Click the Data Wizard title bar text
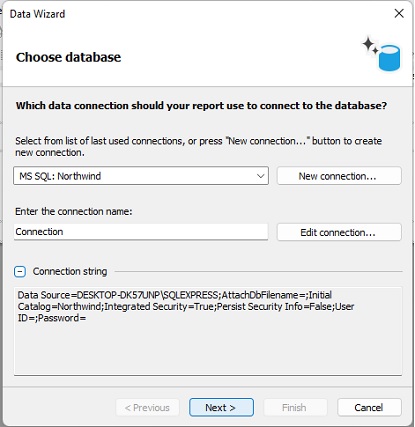 [37, 14]
